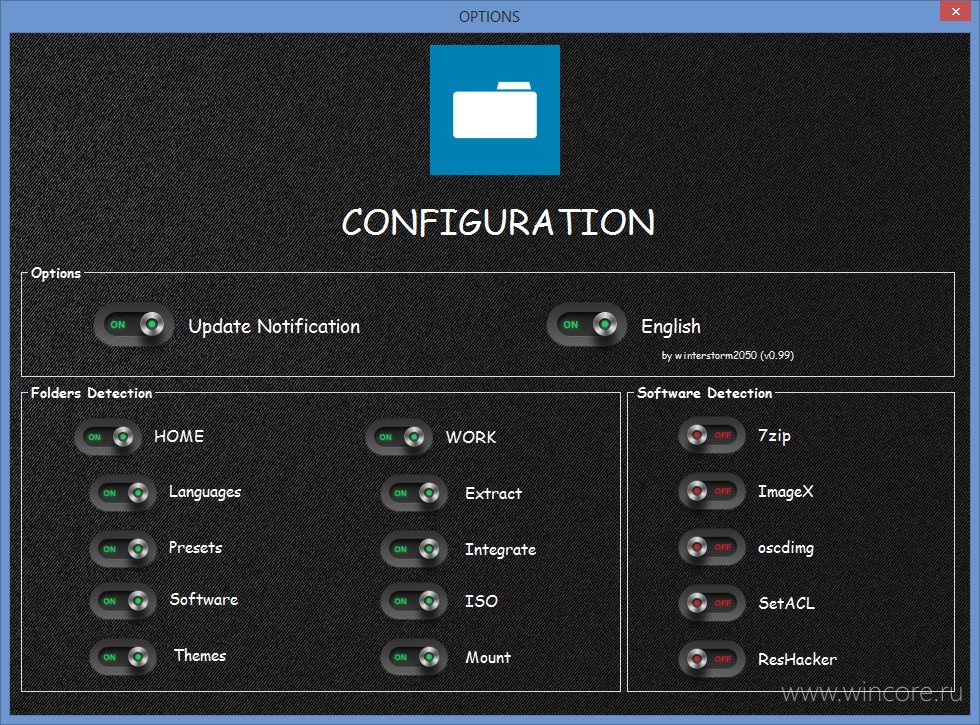Toggle the ISO folder switch
Screen dimensions: 980x725
(414, 601)
